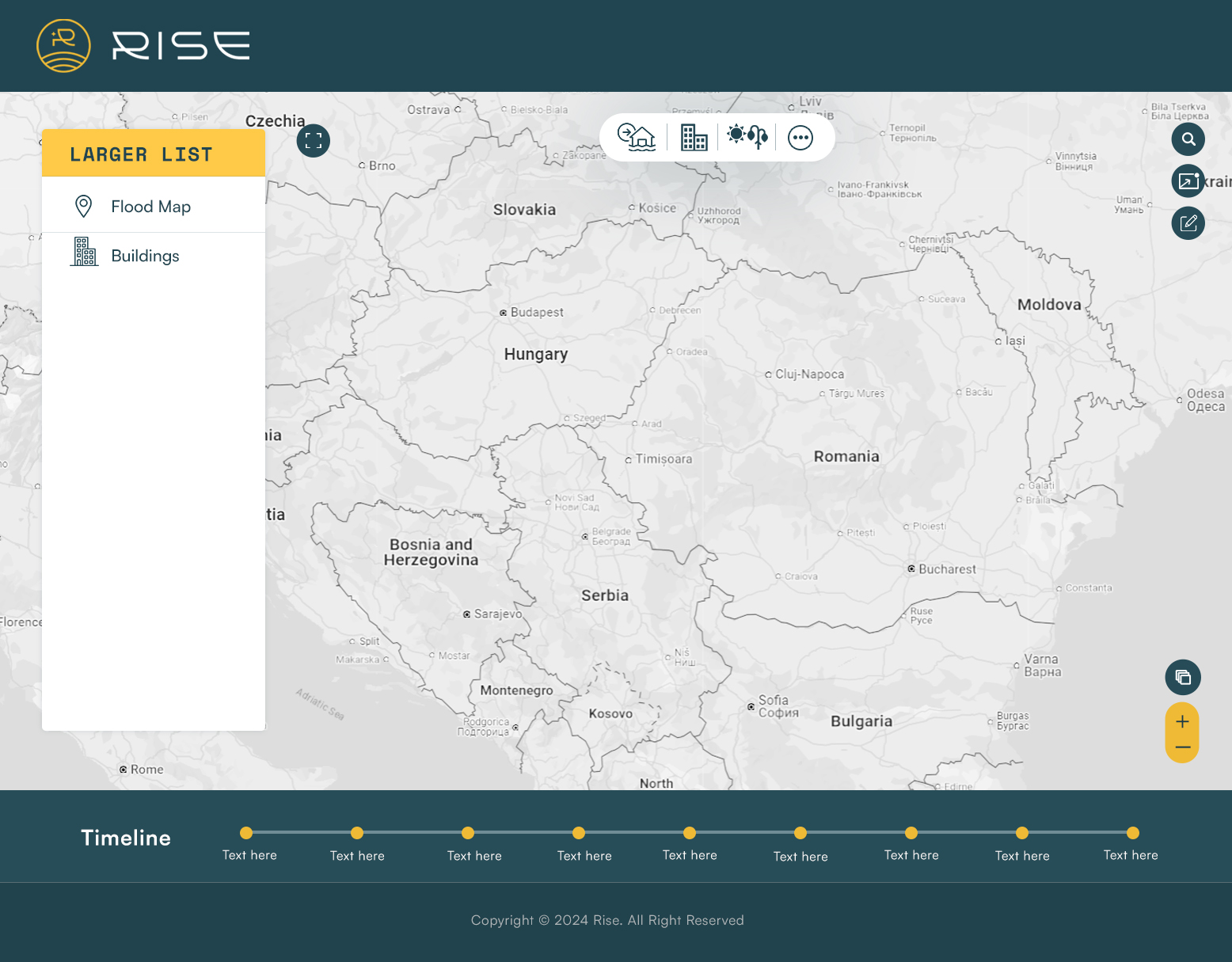Screen dimensions: 1232x962
Task: Toggle fullscreen expand button beside the list
Action: (314, 141)
